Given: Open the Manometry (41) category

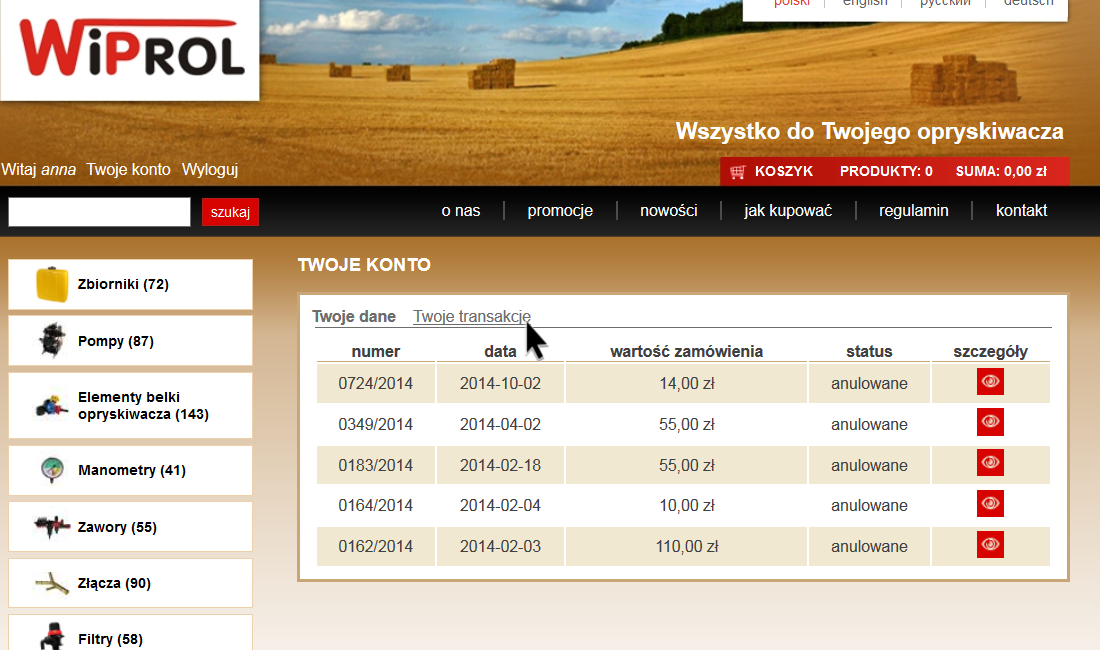Looking at the screenshot, I should 130,470.
